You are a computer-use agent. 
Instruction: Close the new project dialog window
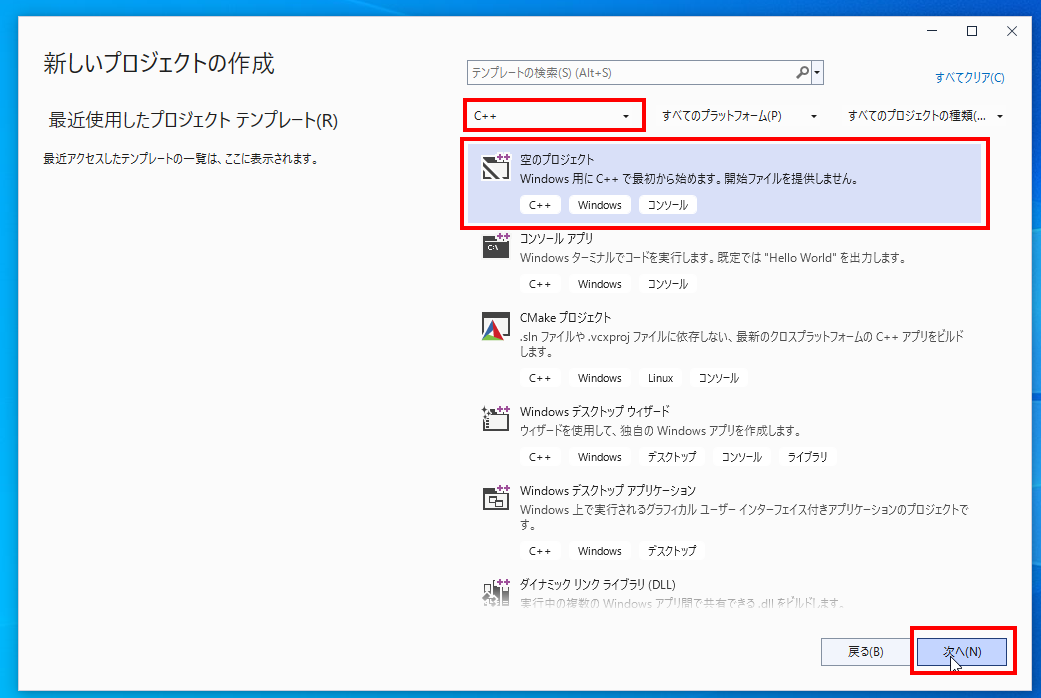(1012, 31)
